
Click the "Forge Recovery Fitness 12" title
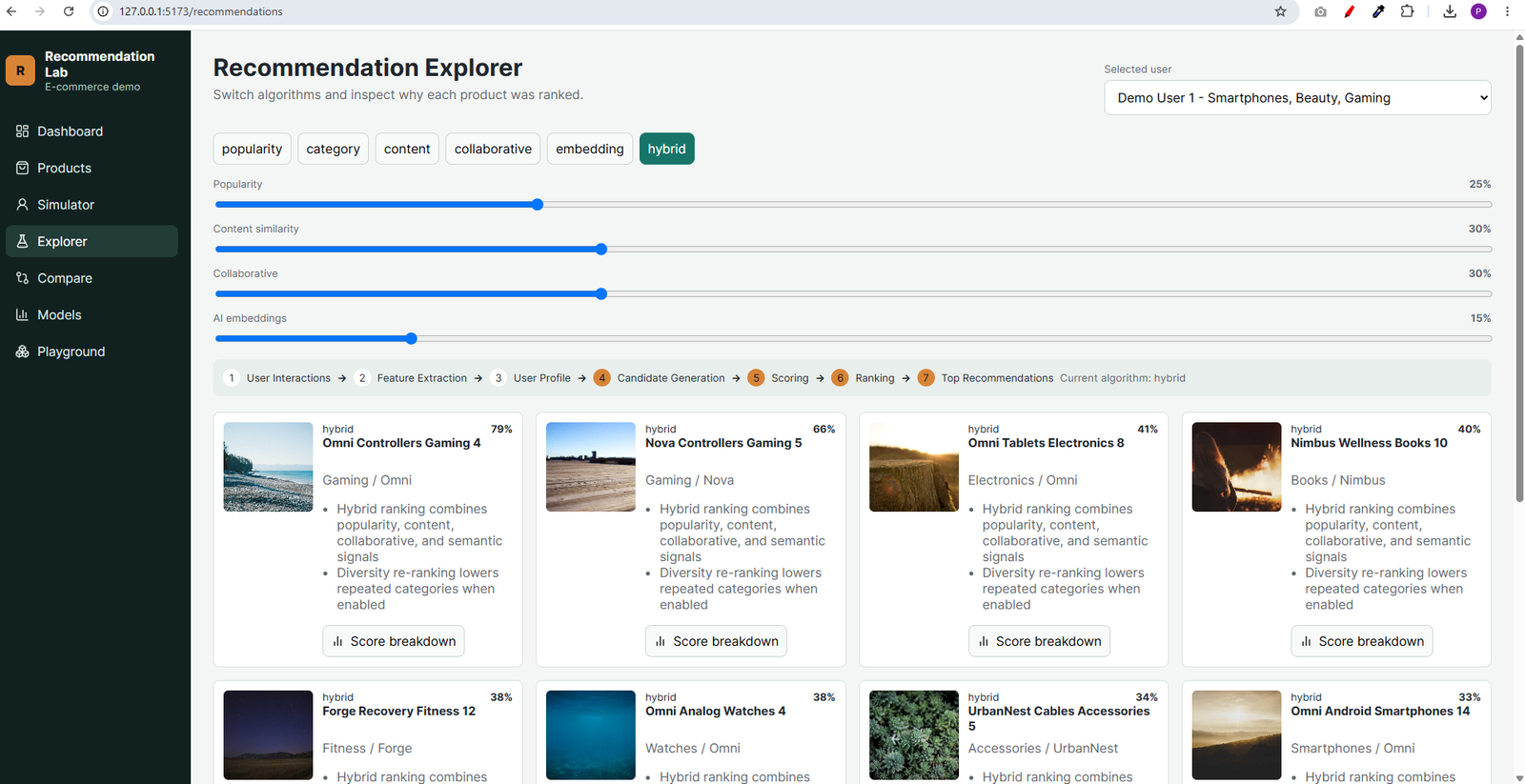[399, 712]
